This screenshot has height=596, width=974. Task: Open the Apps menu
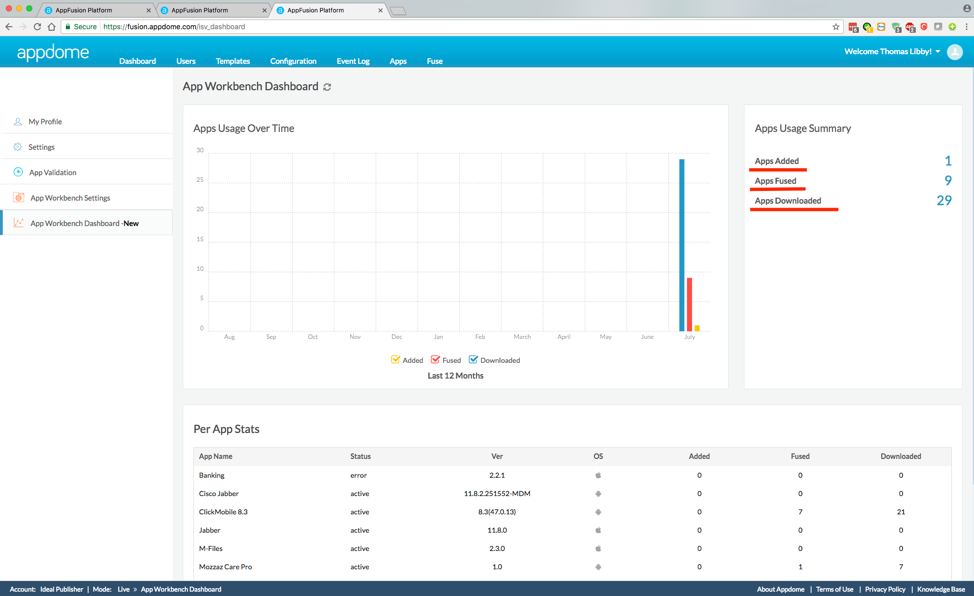point(398,61)
